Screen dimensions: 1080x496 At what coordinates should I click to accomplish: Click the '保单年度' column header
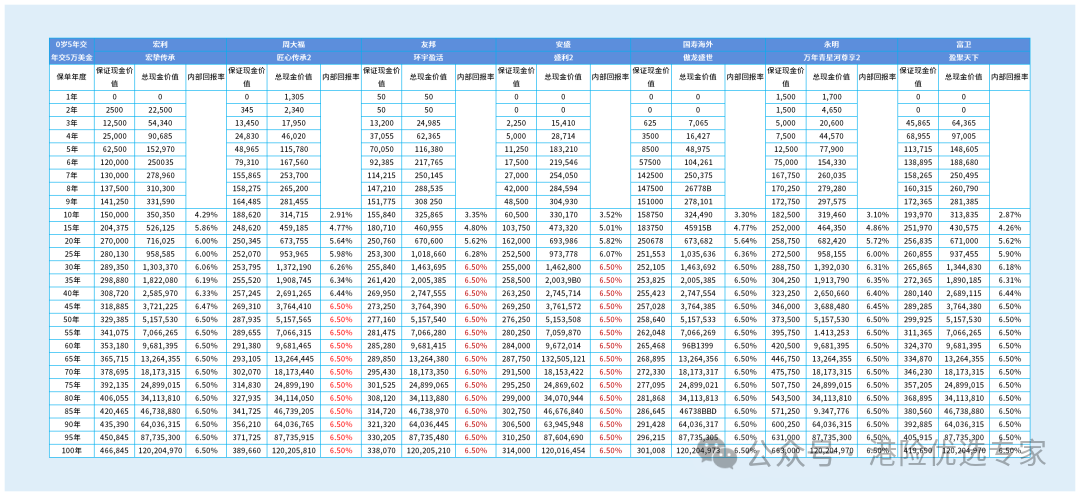pyautogui.click(x=71, y=77)
